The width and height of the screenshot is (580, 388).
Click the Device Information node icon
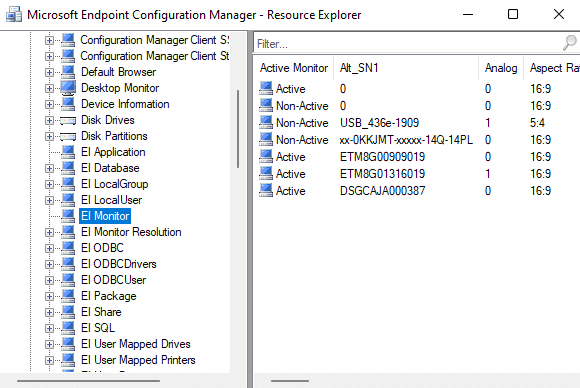click(68, 104)
